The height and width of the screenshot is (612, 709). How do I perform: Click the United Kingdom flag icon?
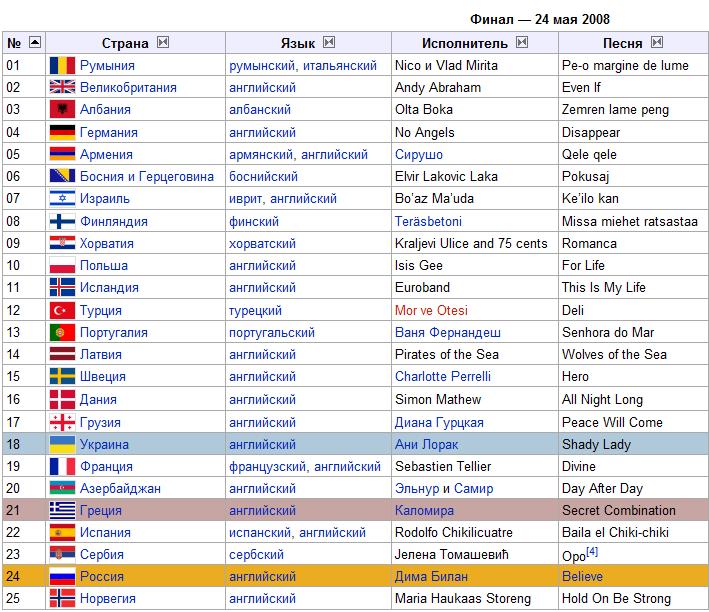(x=62, y=87)
